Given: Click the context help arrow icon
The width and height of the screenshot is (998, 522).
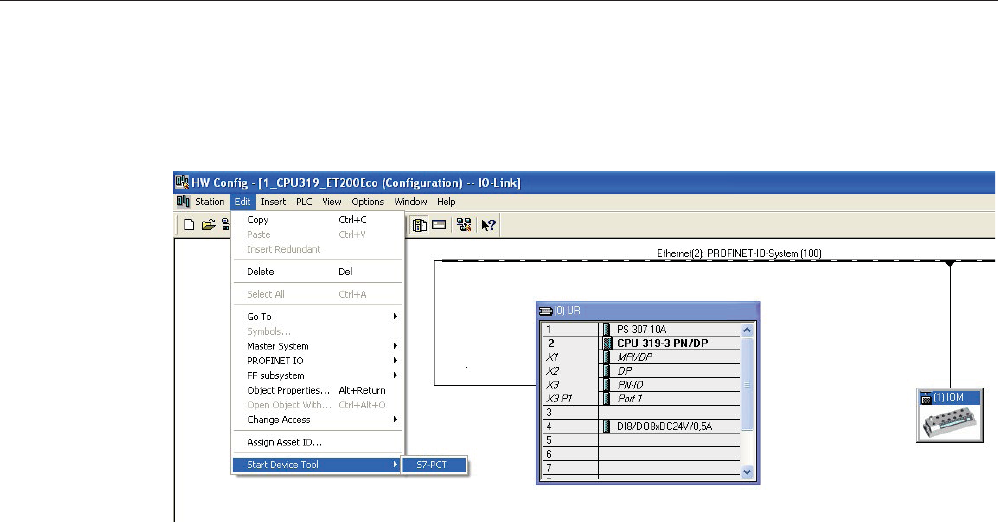Looking at the screenshot, I should coord(488,225).
